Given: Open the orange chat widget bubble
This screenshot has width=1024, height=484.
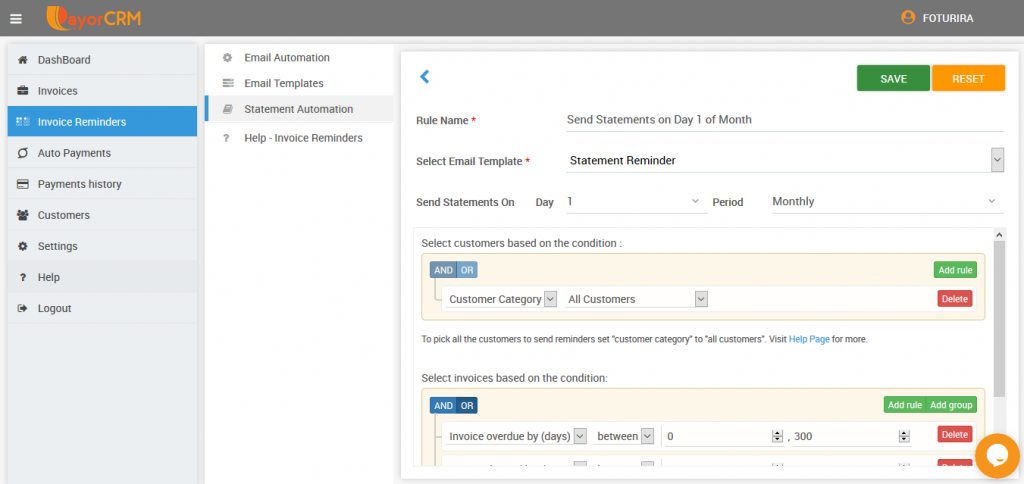Looking at the screenshot, I should coord(996,455).
